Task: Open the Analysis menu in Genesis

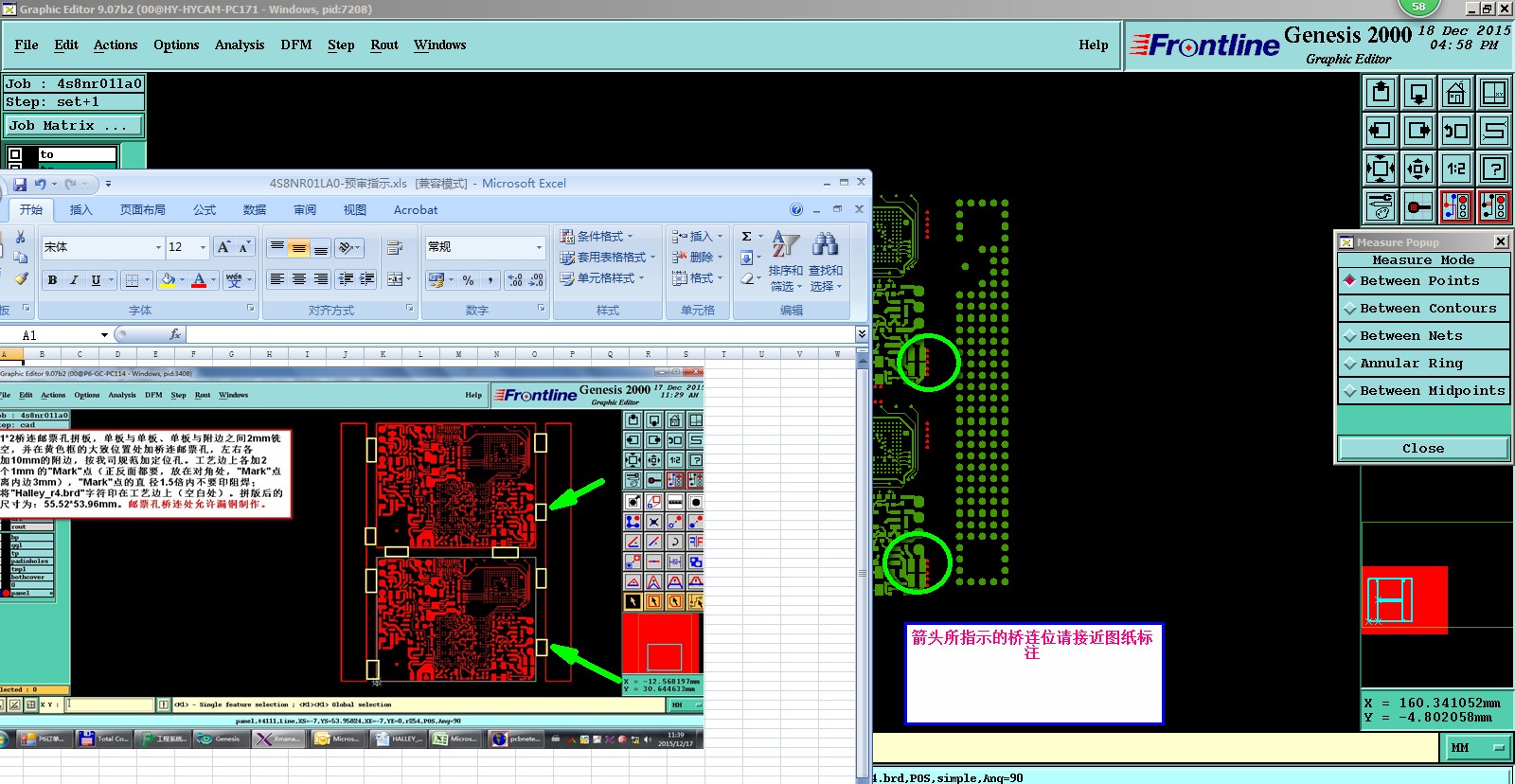Action: (x=240, y=45)
